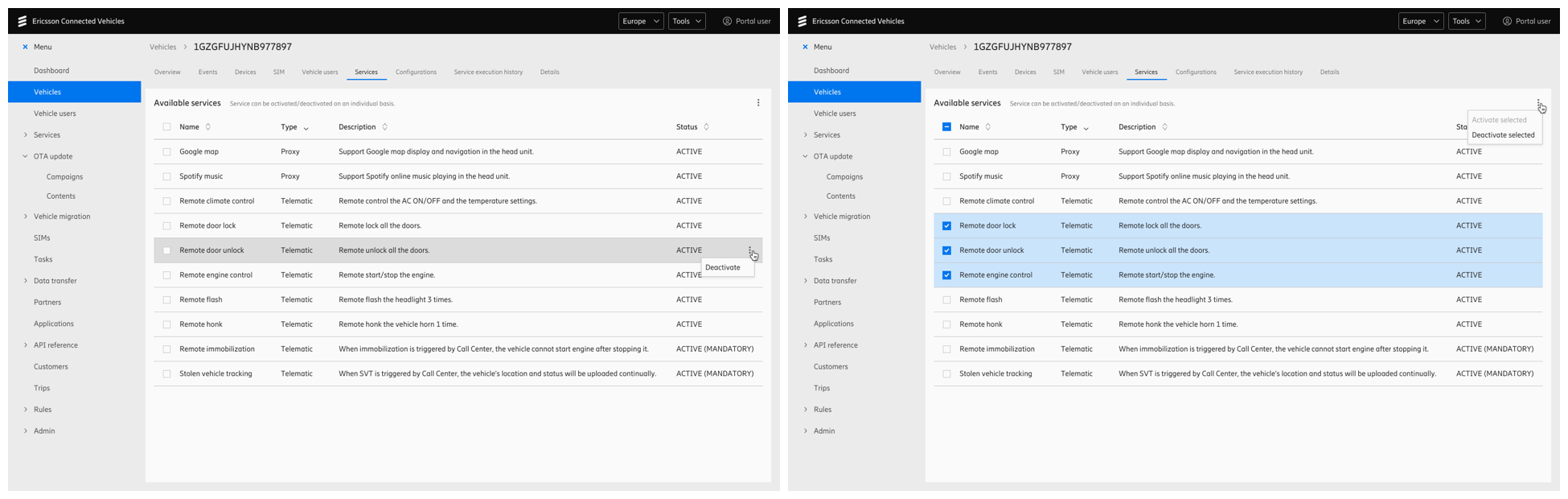Go to Vehicles breadcrumb link in right screenshot
The width and height of the screenshot is (1568, 499).
pyautogui.click(x=942, y=47)
